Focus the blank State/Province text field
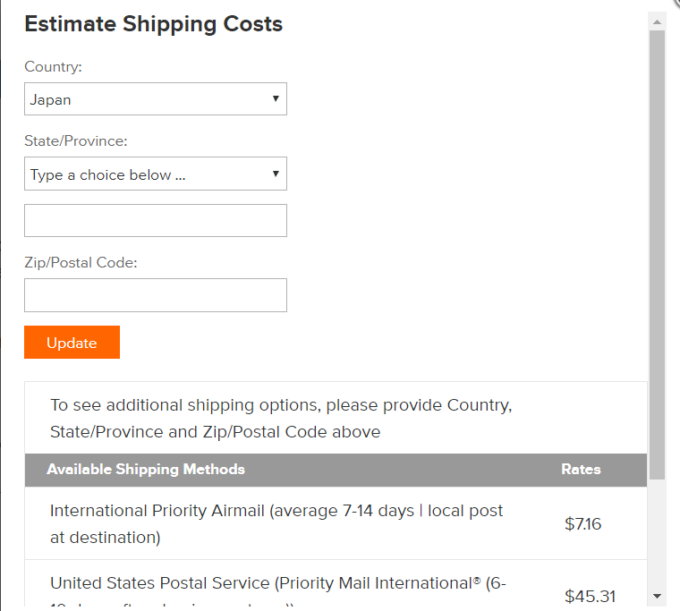 coord(155,221)
